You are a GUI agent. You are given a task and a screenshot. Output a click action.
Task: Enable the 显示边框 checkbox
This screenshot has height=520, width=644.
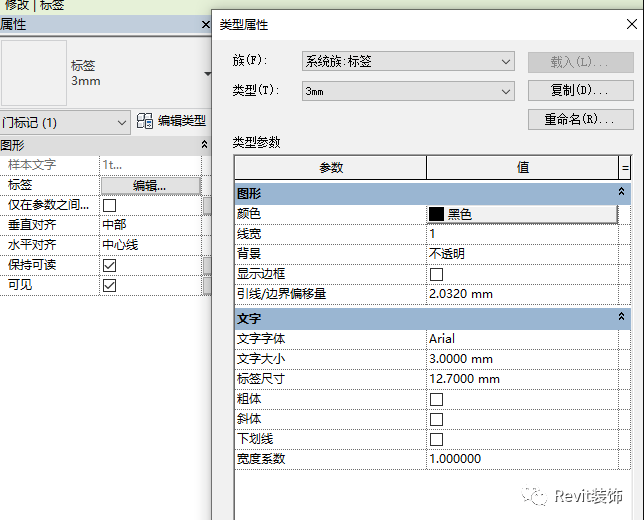coord(436,274)
